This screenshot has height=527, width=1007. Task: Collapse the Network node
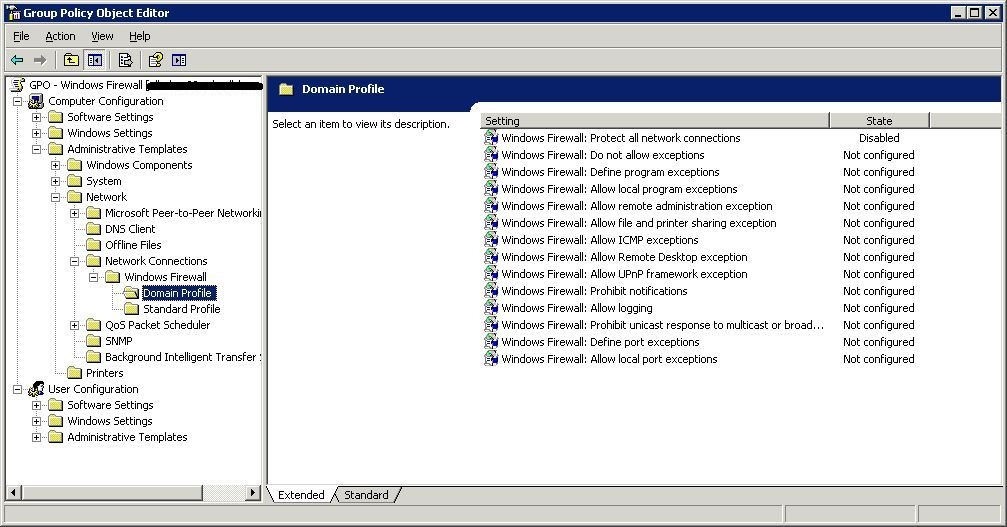click(56, 197)
